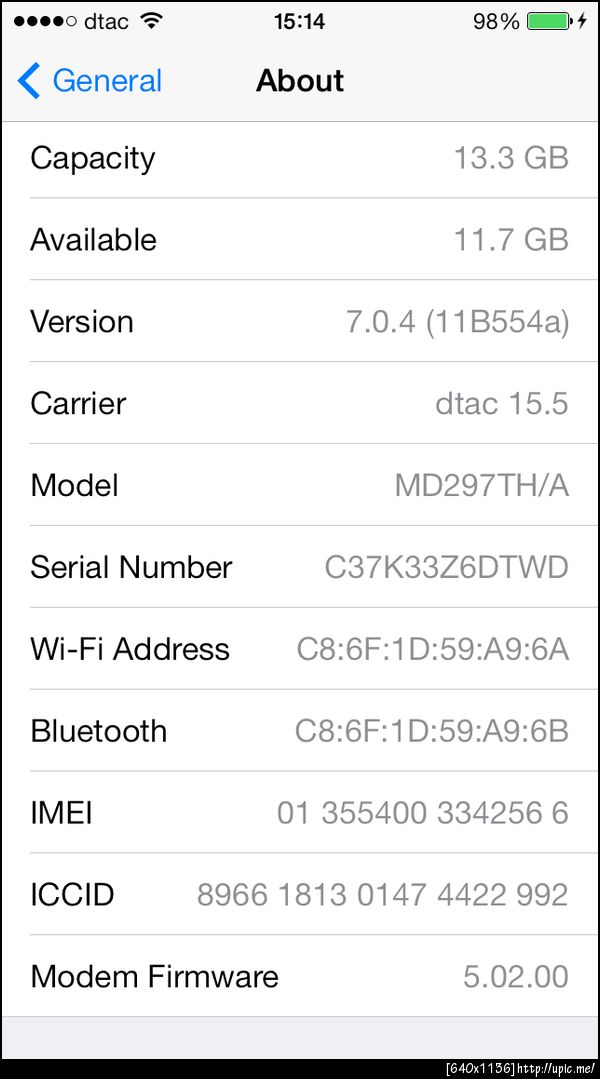Viewport: 600px width, 1079px height.
Task: Tap the 98% battery percentage
Action: click(x=496, y=21)
